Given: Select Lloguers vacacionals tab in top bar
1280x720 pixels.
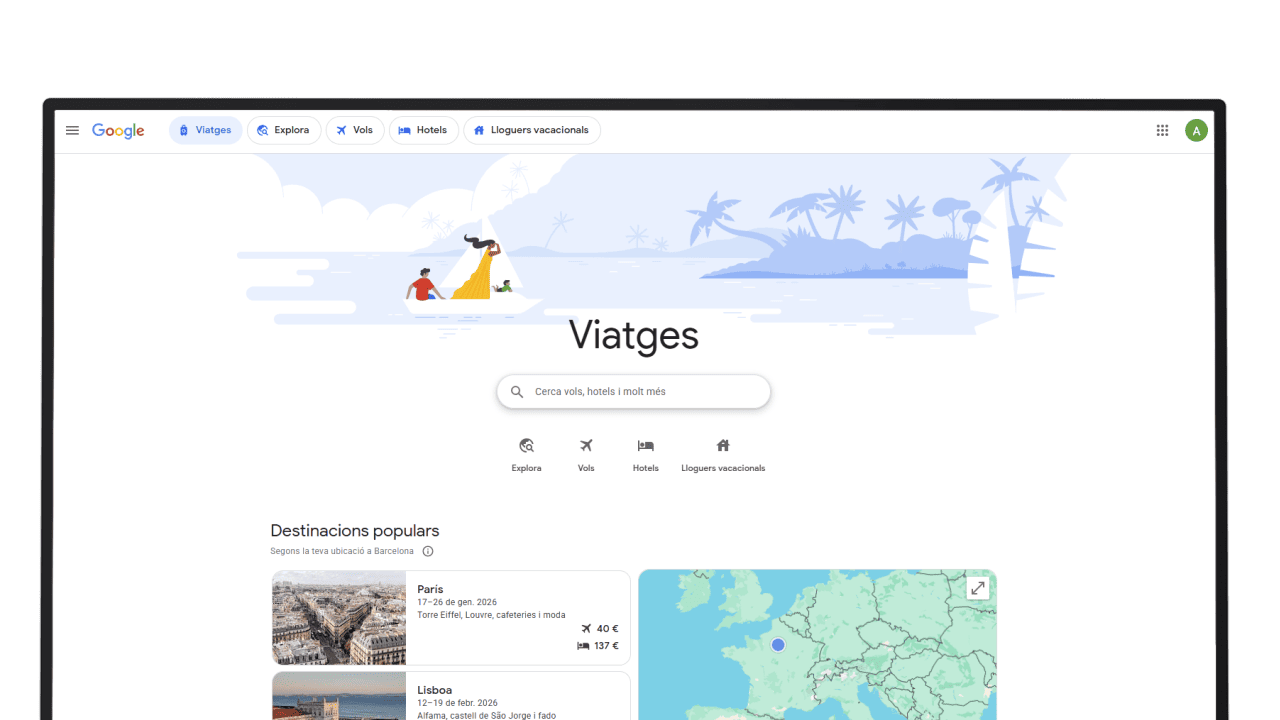Looking at the screenshot, I should [531, 130].
